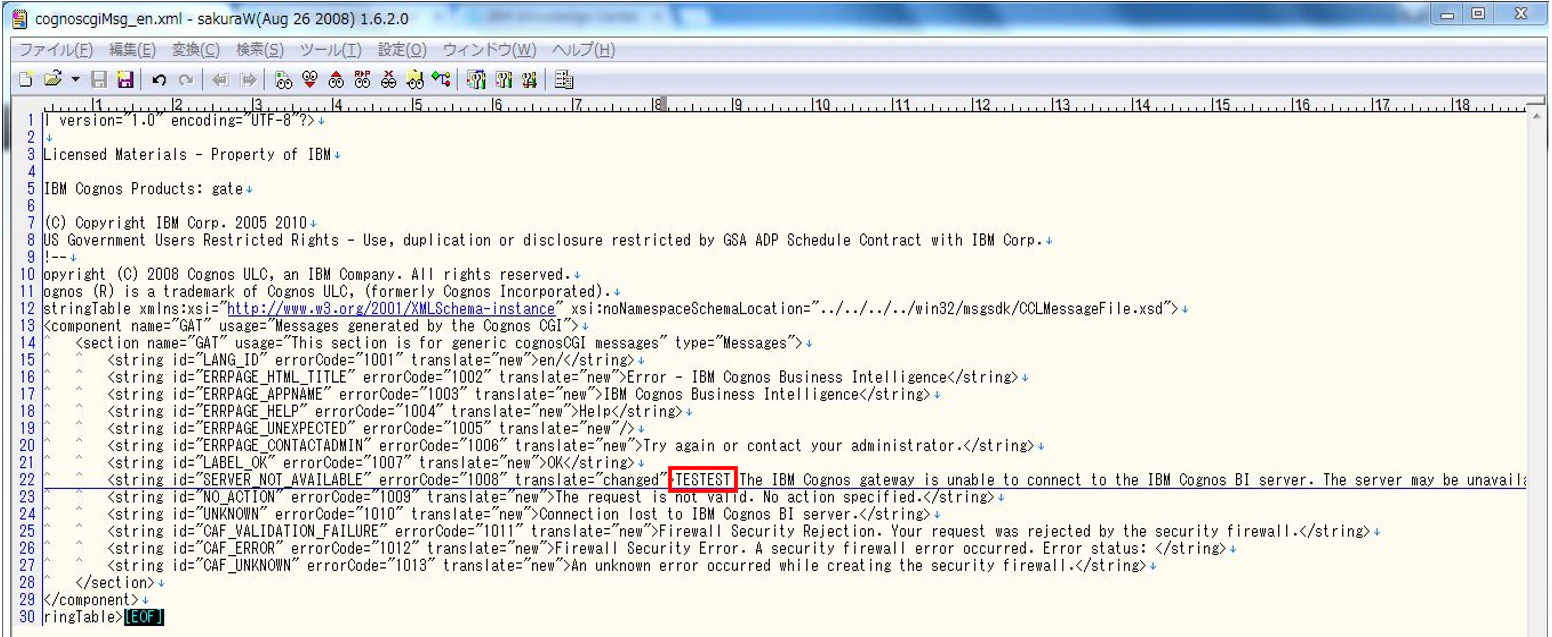The width and height of the screenshot is (1552, 637).
Task: Open the Replace (REP) binoculars tool
Action: coord(362,79)
